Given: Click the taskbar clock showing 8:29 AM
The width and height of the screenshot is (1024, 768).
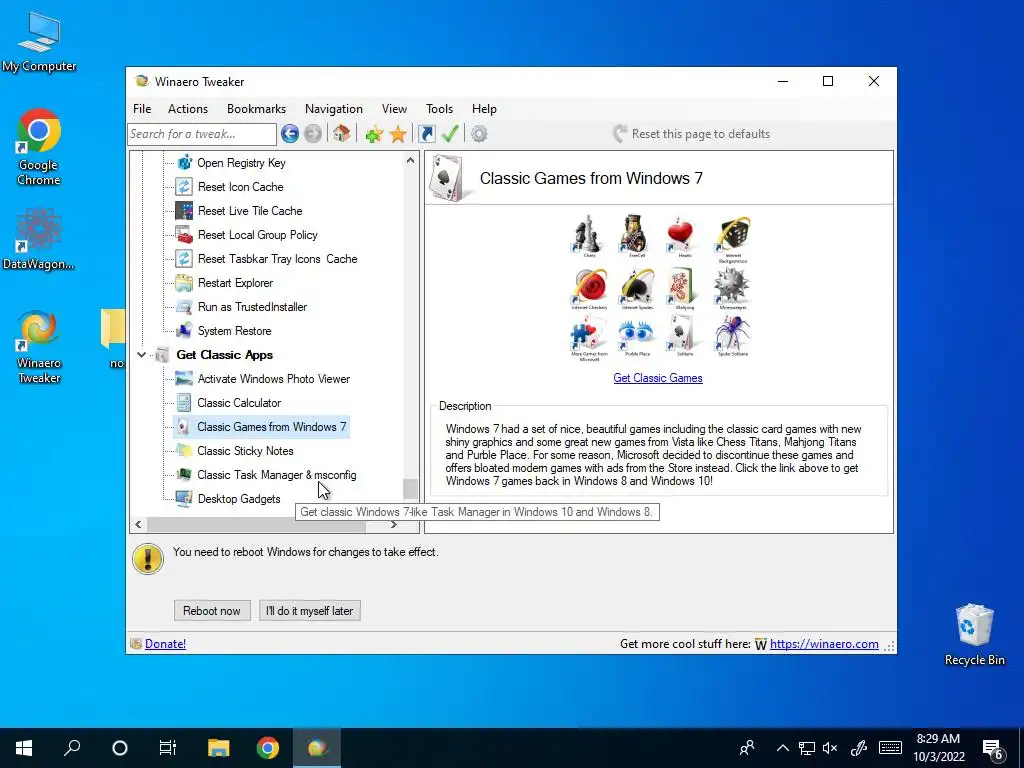Looking at the screenshot, I should point(939,748).
